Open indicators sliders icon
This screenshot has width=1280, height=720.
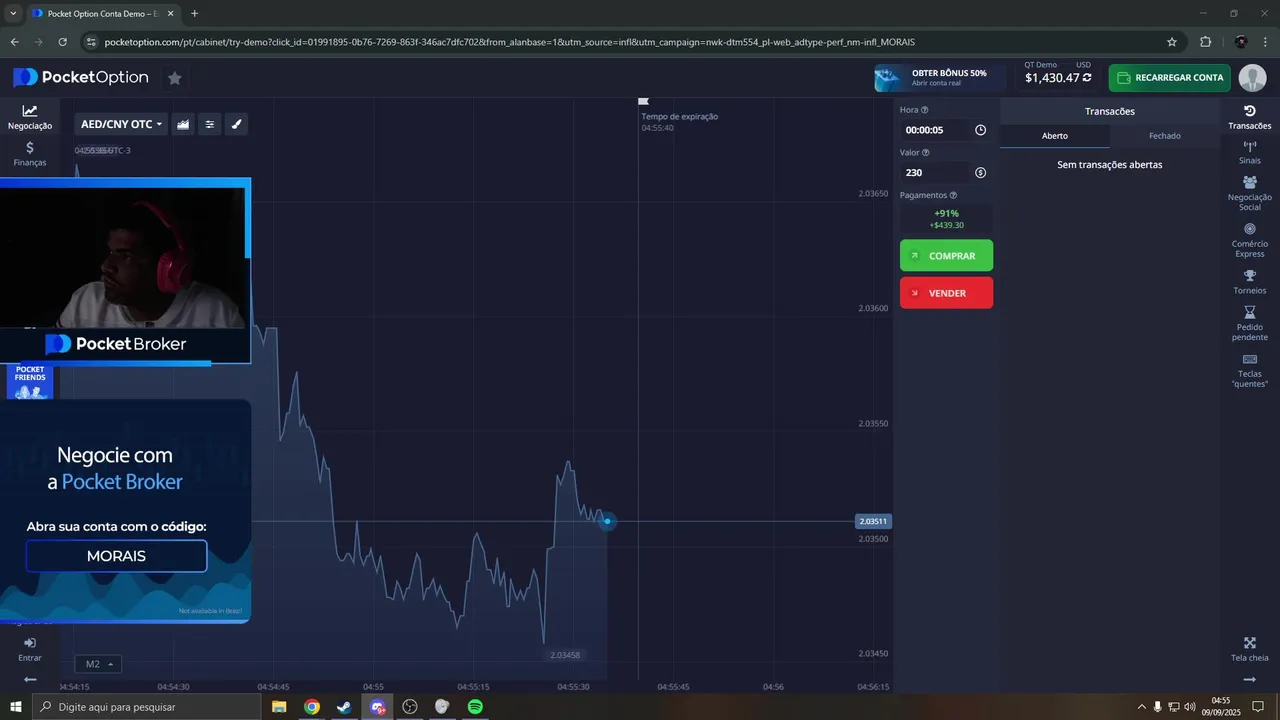click(x=210, y=124)
